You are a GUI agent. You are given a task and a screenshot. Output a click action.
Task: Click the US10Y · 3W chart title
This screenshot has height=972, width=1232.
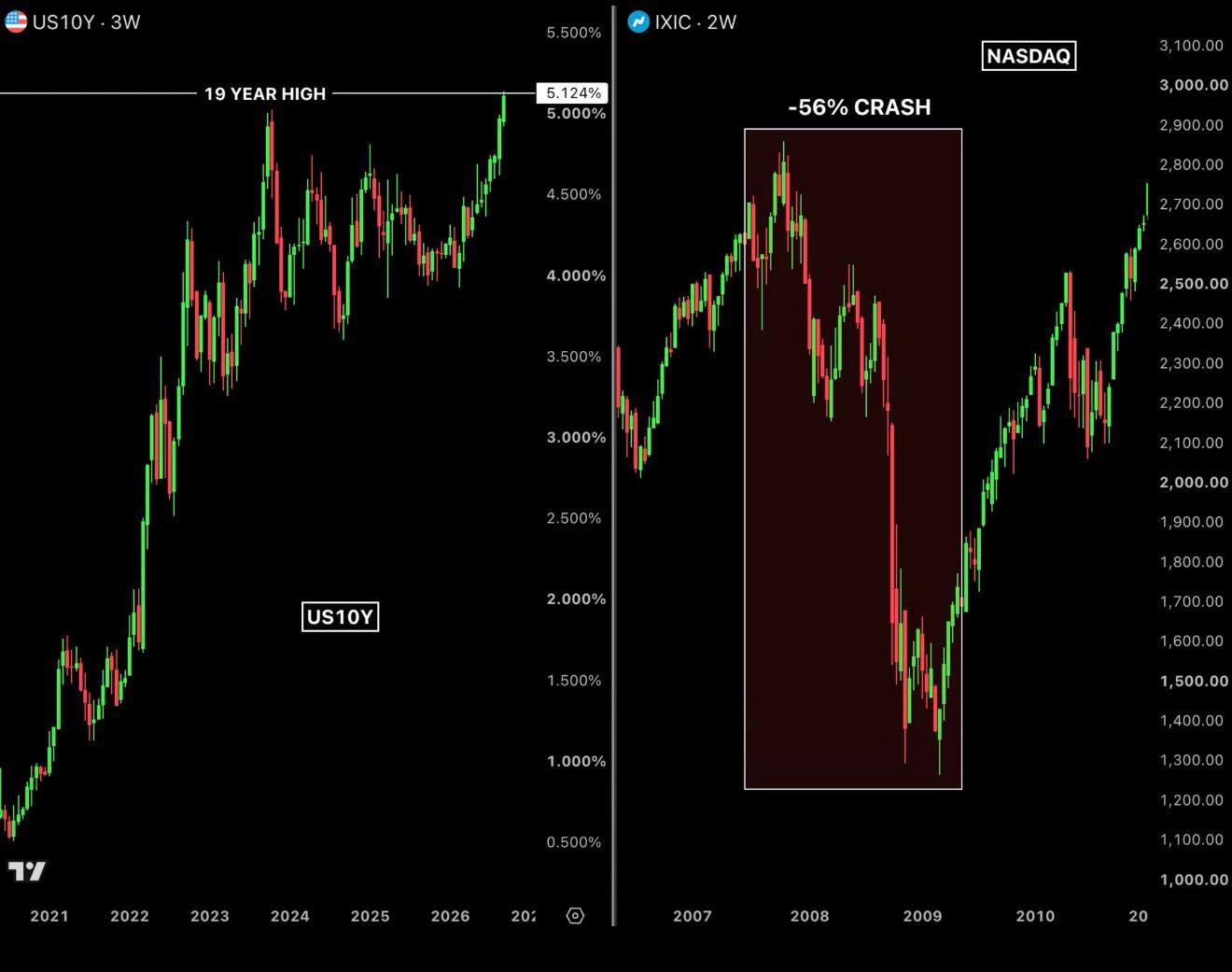[x=86, y=22]
